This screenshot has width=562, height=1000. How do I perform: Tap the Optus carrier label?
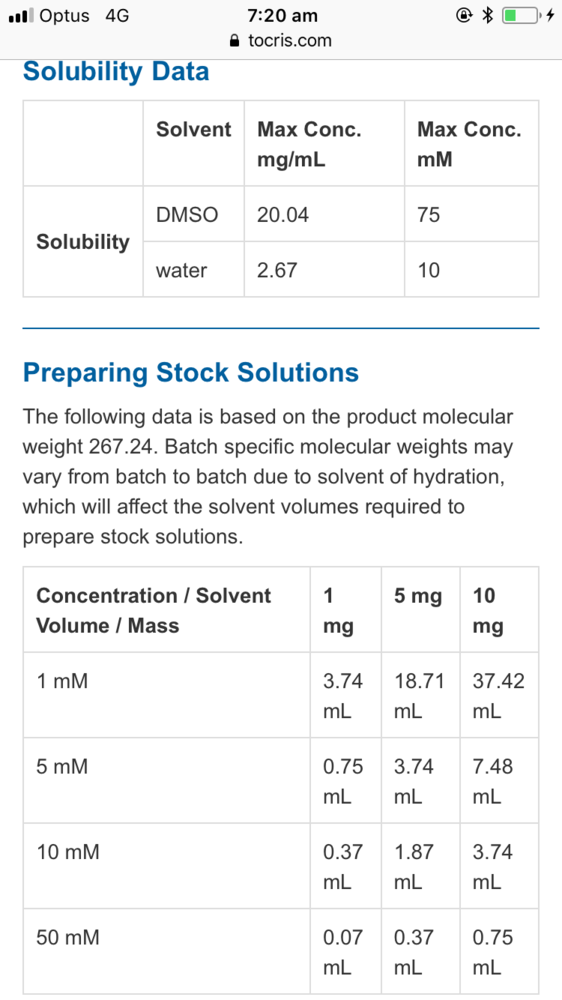66,15
